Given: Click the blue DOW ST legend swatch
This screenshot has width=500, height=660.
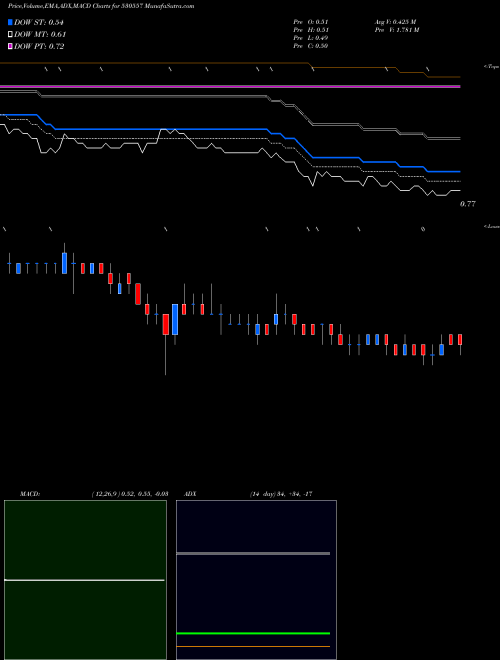Looking at the screenshot, I should 11,22.
